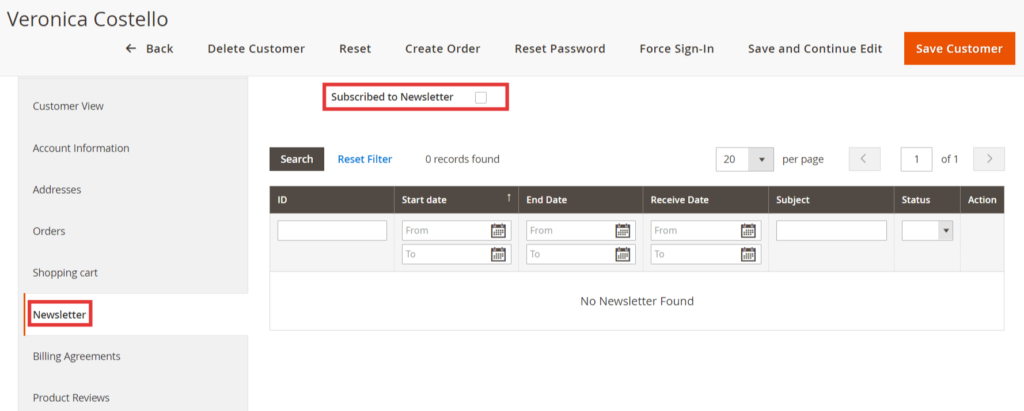This screenshot has height=411, width=1024.
Task: Click the 'Veronica Costello' page title
Action: tap(88, 19)
